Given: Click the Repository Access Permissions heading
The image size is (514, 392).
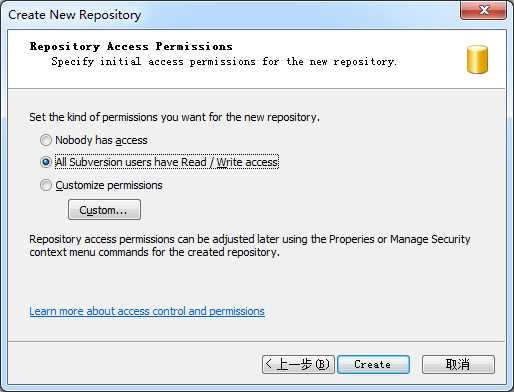Looking at the screenshot, I should pyautogui.click(x=131, y=46).
